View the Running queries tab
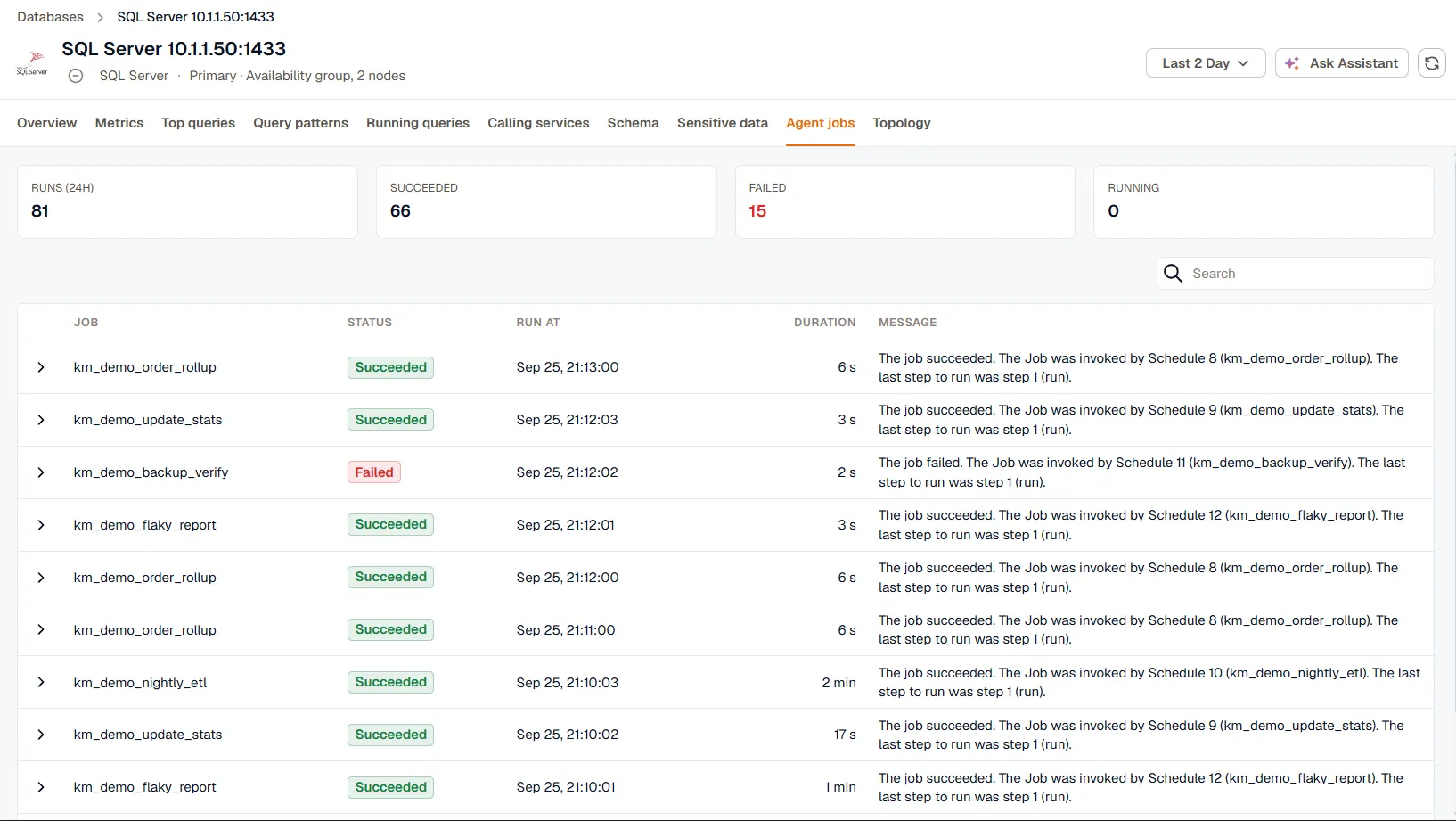Screen dimensions: 1456x821 tap(418, 123)
